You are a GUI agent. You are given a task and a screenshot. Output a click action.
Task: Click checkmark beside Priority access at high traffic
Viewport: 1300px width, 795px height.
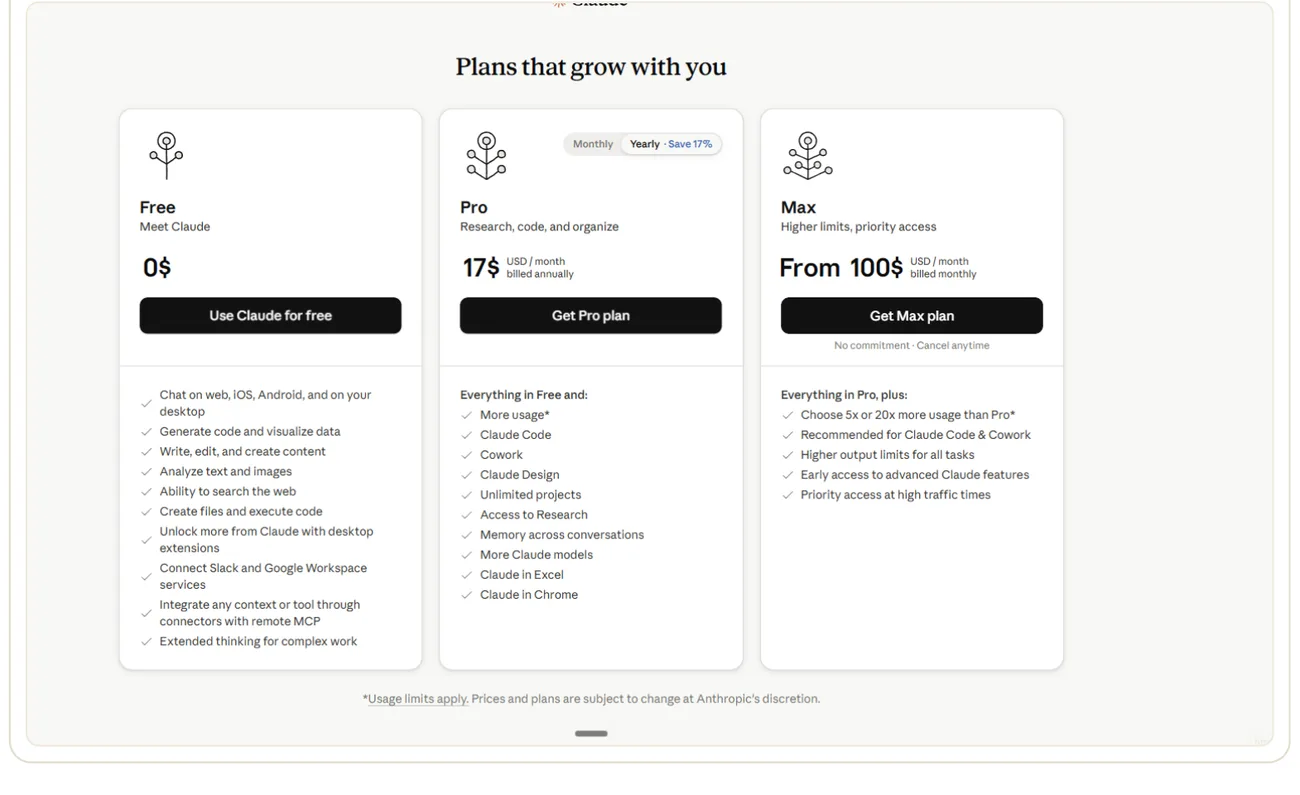point(787,495)
